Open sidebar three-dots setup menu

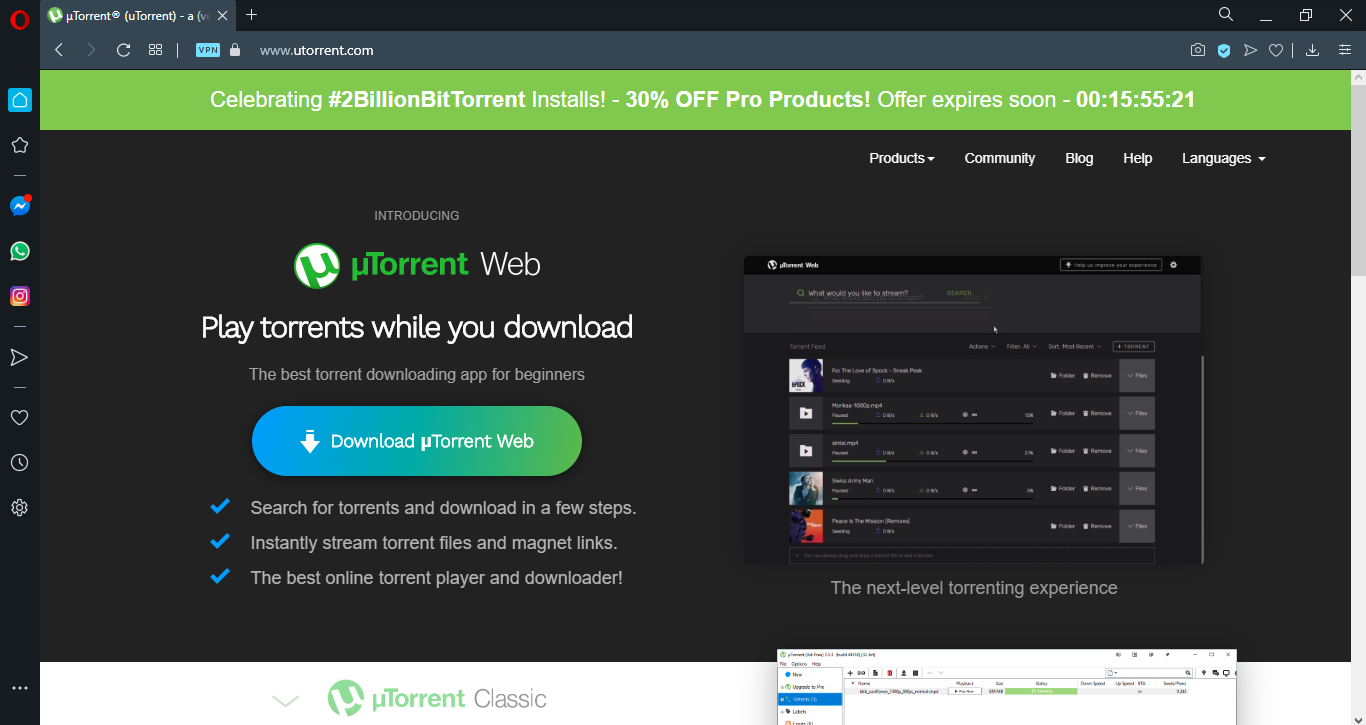point(19,688)
